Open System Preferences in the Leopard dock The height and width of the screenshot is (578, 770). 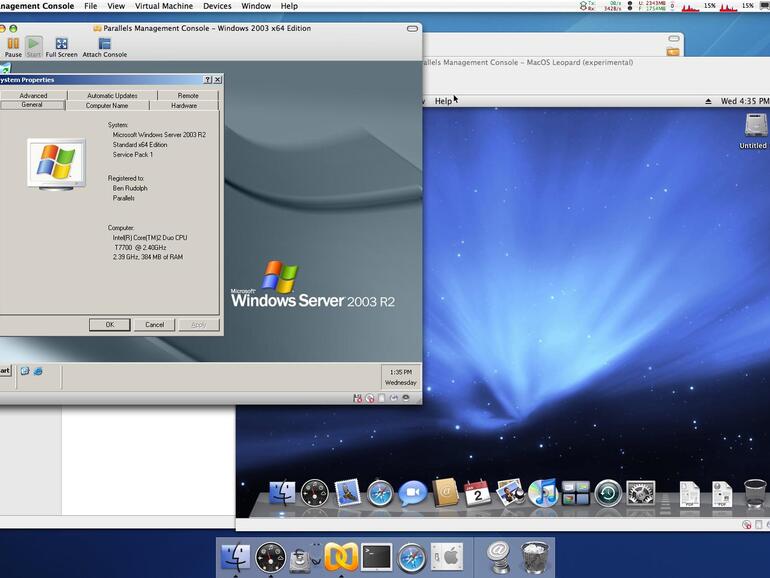(x=640, y=492)
